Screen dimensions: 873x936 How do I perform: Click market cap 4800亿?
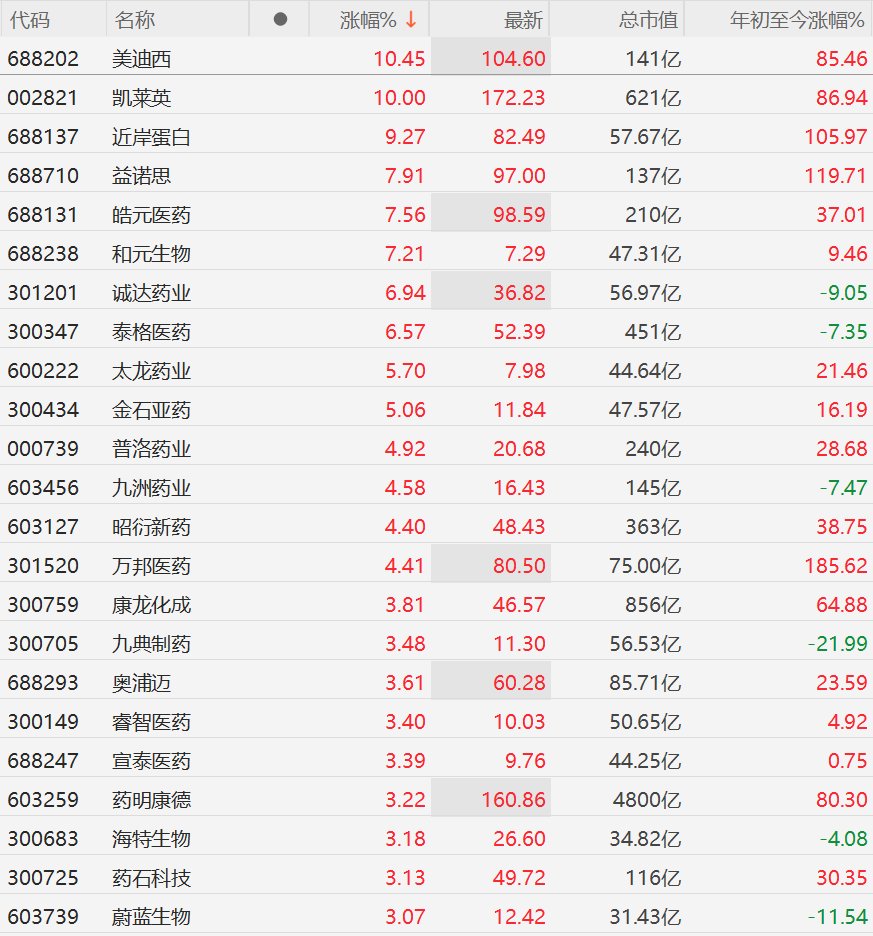[x=647, y=800]
